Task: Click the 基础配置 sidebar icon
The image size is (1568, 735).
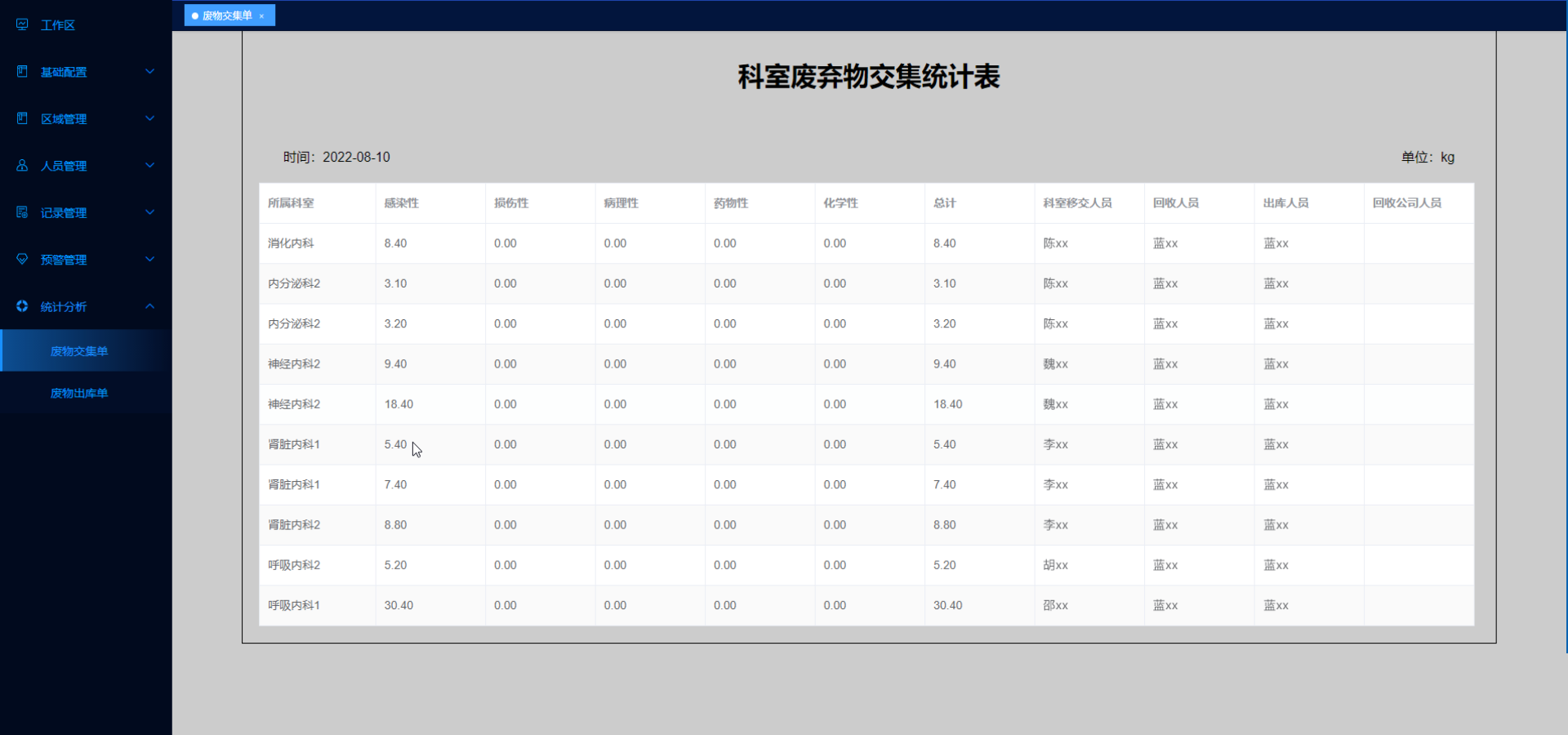Action: (22, 71)
